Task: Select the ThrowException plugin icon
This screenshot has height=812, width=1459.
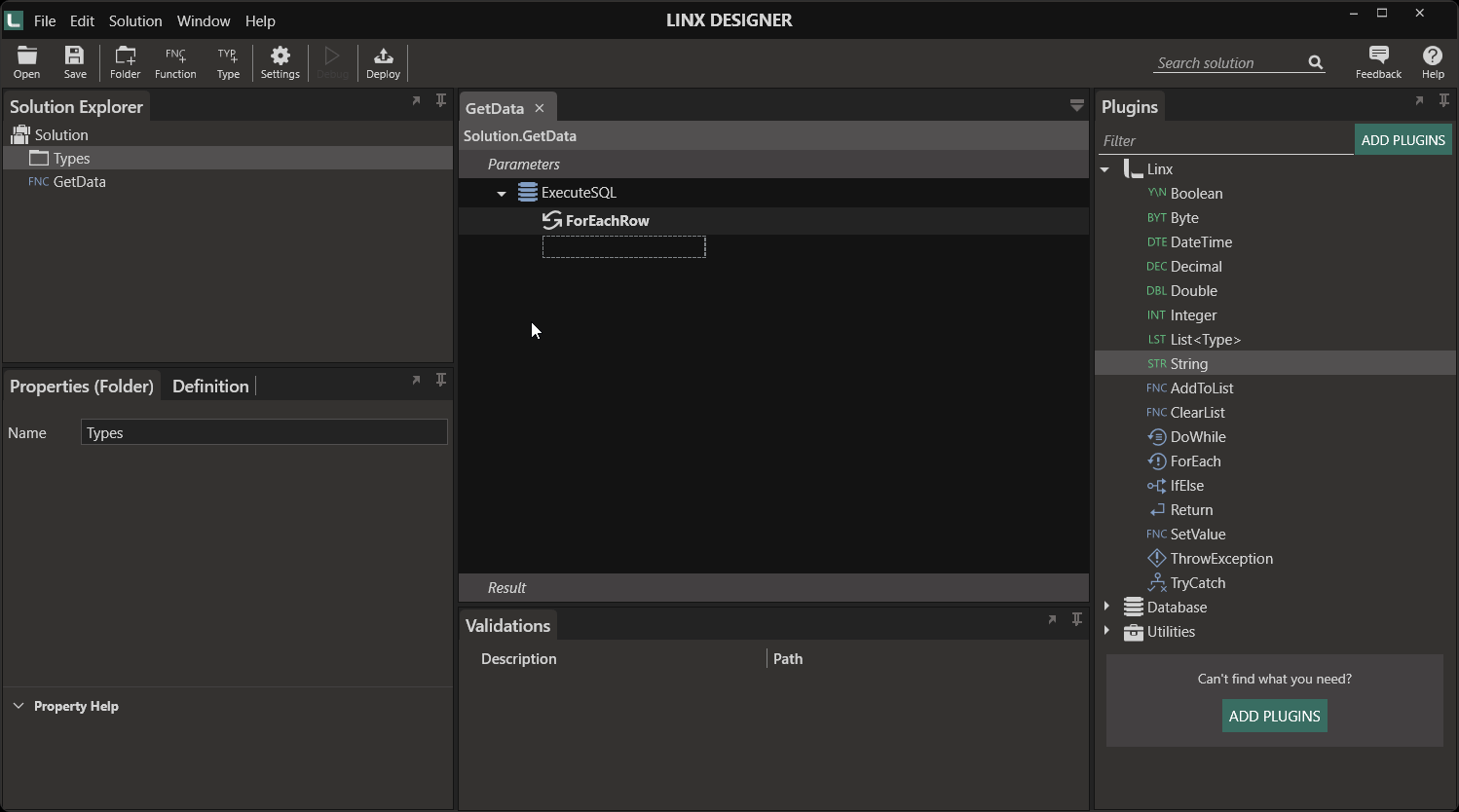Action: tap(1157, 558)
